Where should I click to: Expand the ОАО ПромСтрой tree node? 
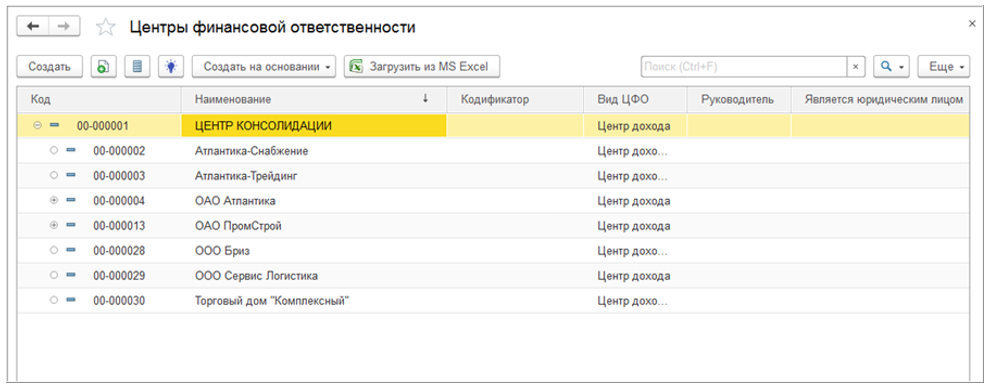pos(53,226)
